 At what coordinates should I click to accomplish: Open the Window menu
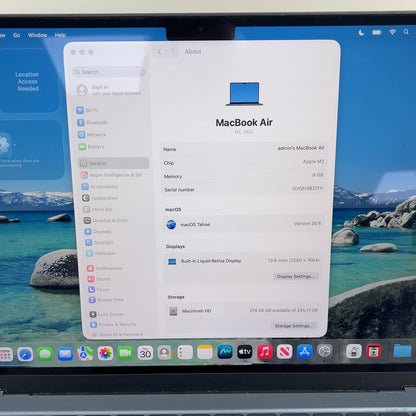pos(37,35)
